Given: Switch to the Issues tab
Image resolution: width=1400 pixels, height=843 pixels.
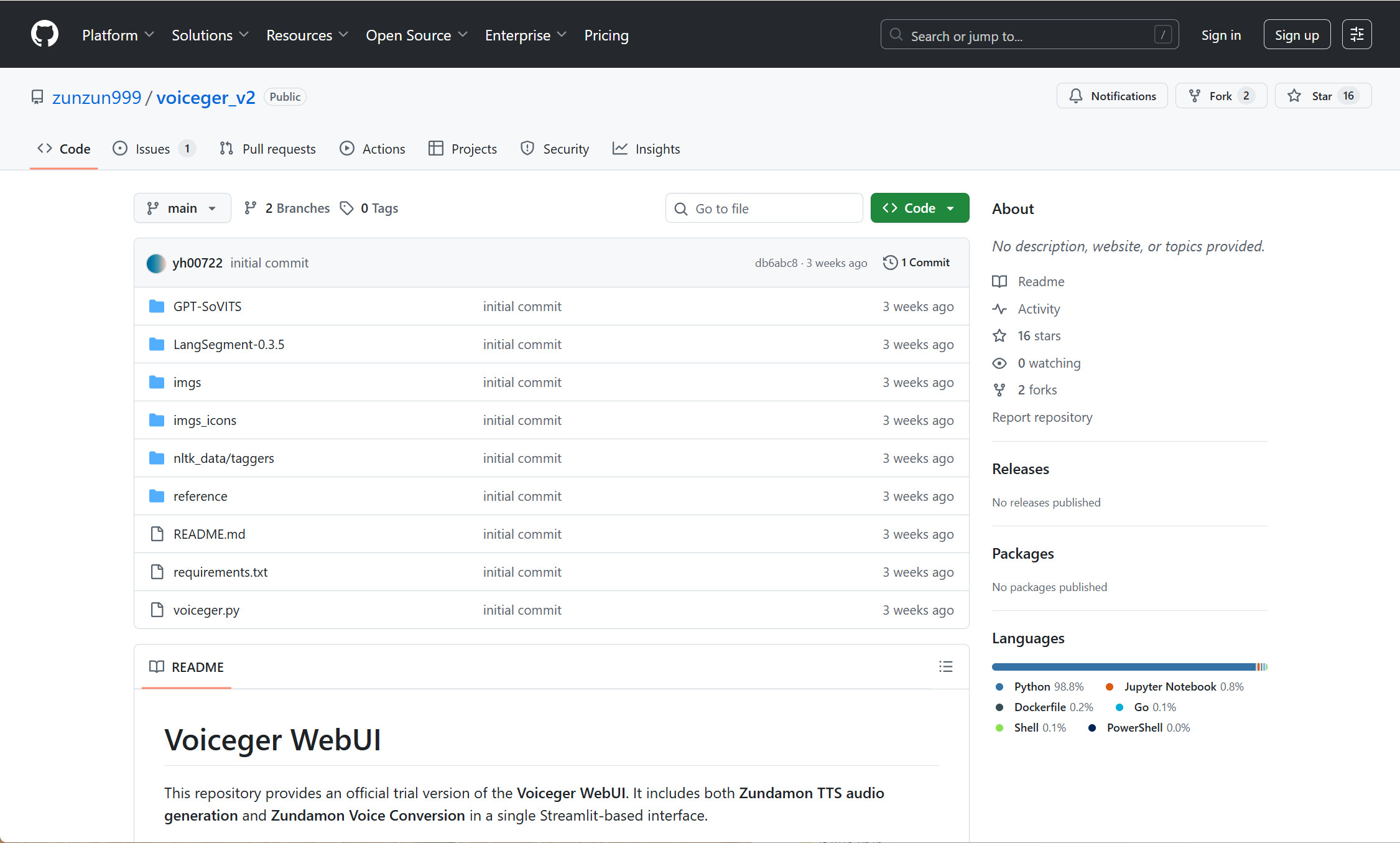Looking at the screenshot, I should 153,149.
